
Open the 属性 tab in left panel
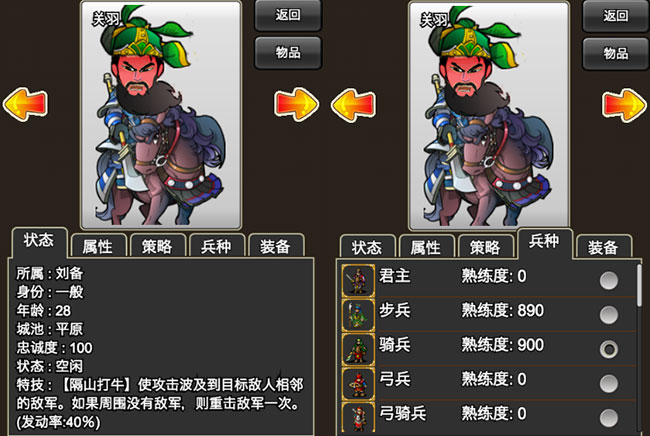click(98, 246)
